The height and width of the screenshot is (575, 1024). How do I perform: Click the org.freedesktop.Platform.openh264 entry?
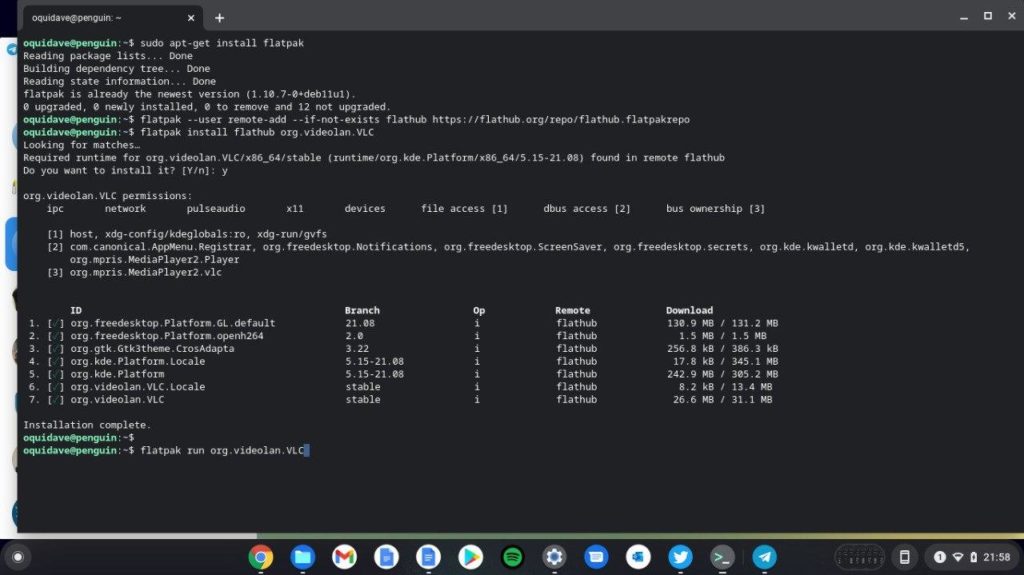point(167,336)
